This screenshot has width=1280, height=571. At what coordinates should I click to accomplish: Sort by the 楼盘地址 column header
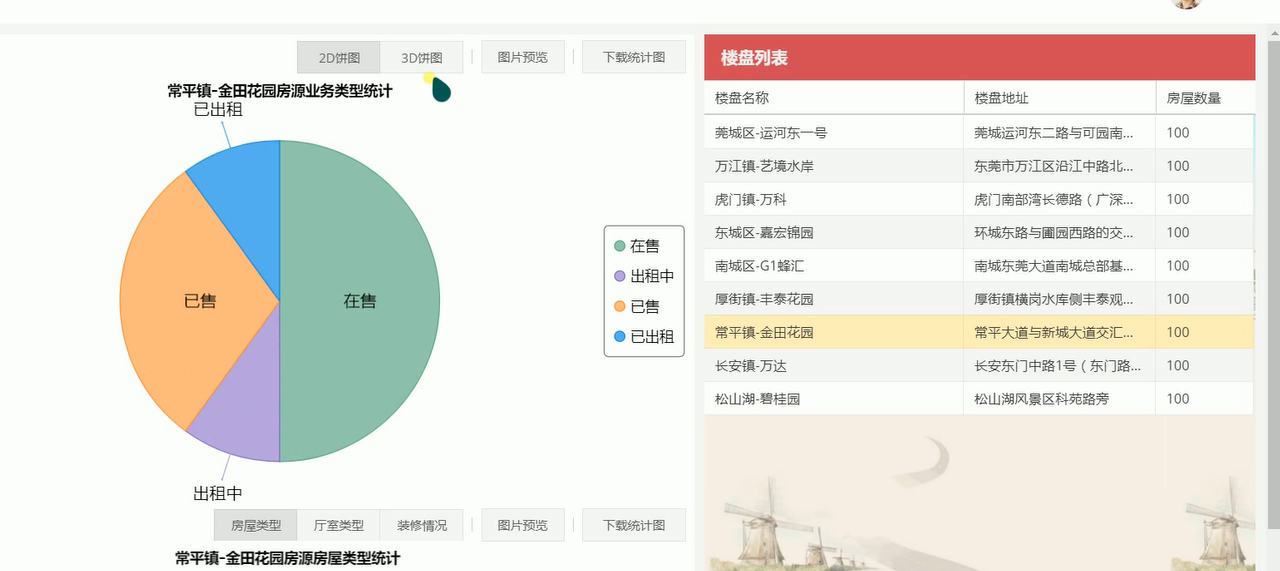pos(1059,98)
